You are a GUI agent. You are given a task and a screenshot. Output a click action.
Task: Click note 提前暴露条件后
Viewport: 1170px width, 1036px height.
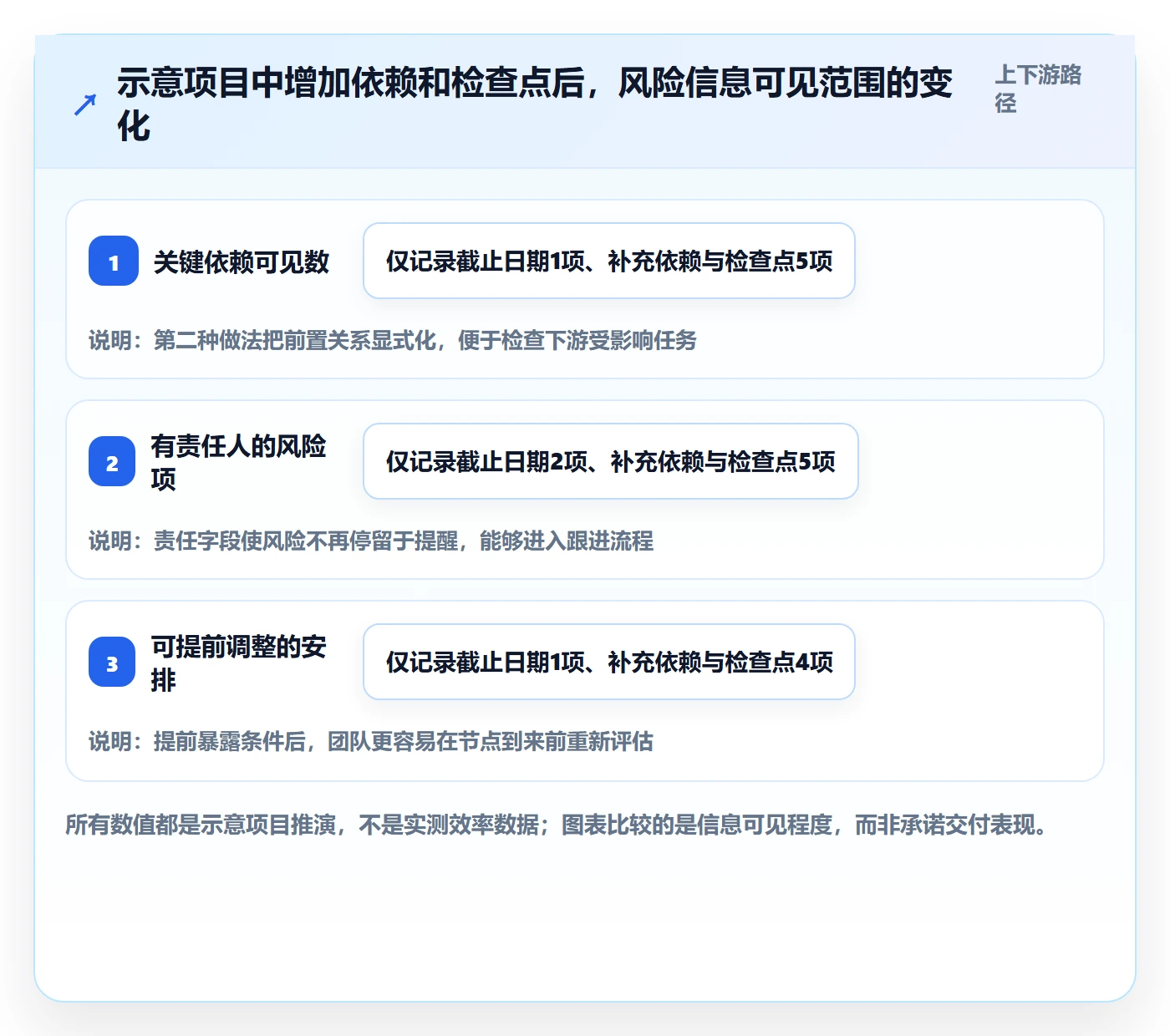(371, 741)
